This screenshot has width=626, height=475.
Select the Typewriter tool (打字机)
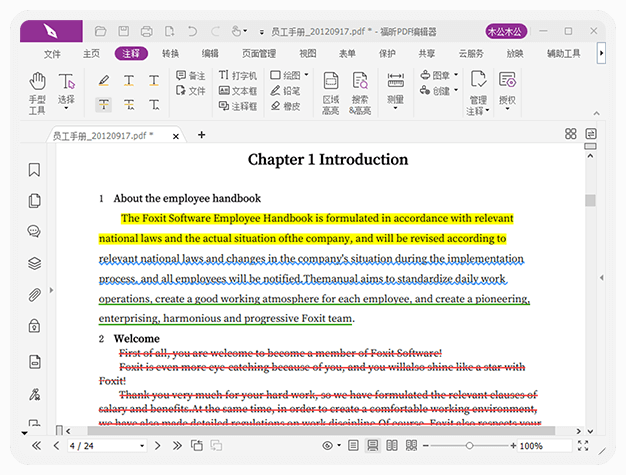click(238, 75)
